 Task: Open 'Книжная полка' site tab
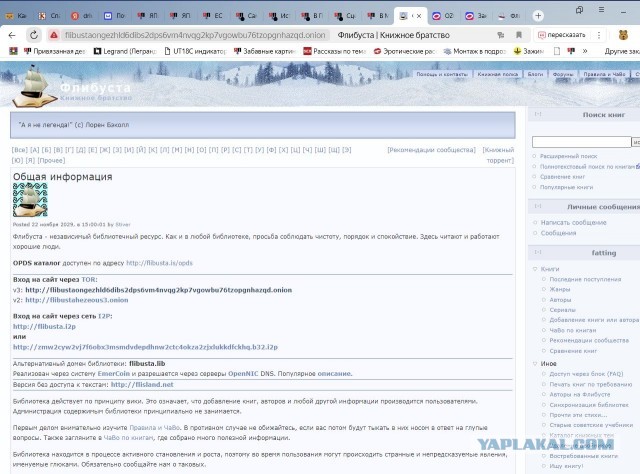pyautogui.click(x=498, y=74)
